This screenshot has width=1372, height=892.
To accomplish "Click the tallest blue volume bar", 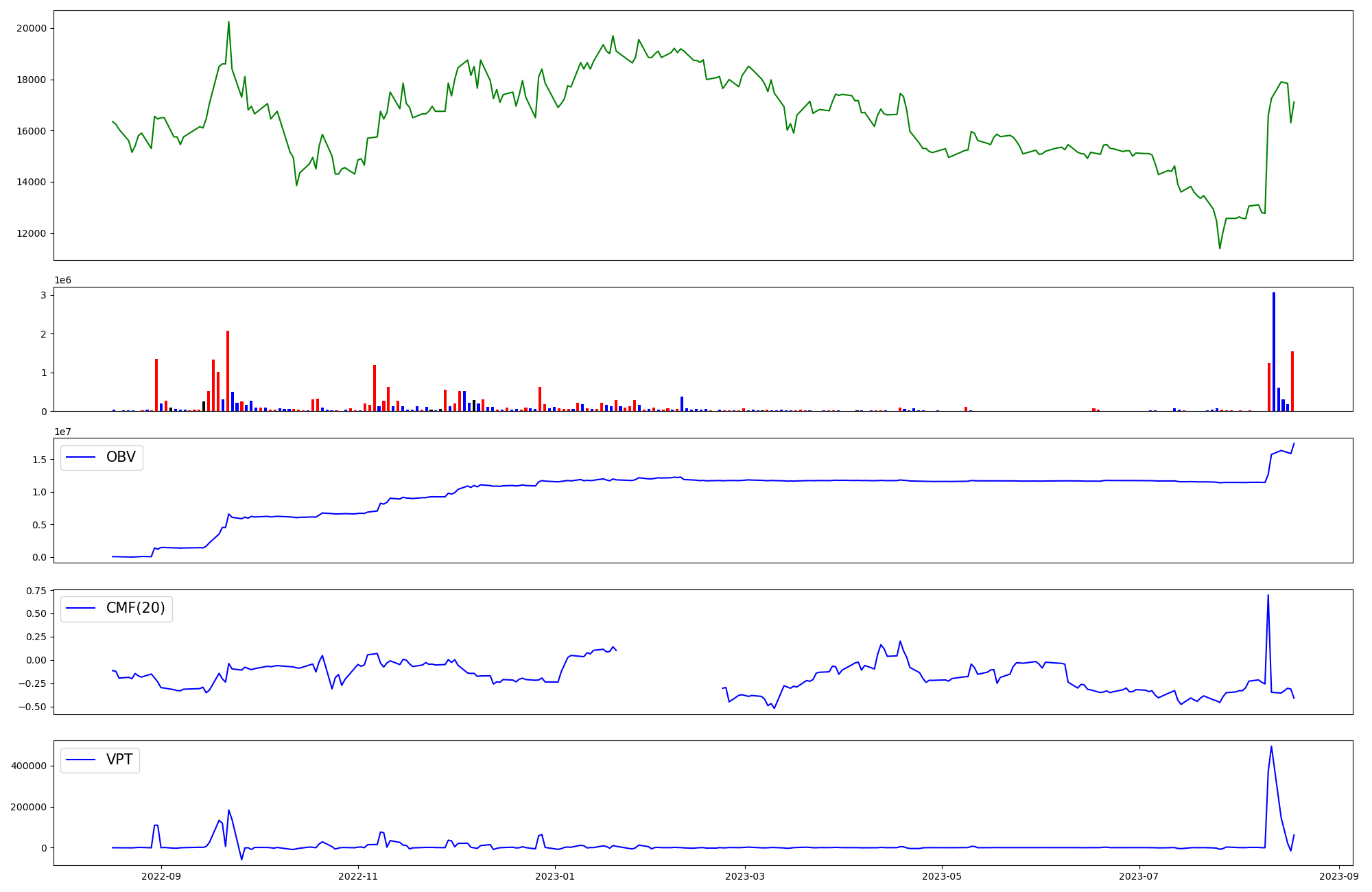I will pyautogui.click(x=1274, y=350).
